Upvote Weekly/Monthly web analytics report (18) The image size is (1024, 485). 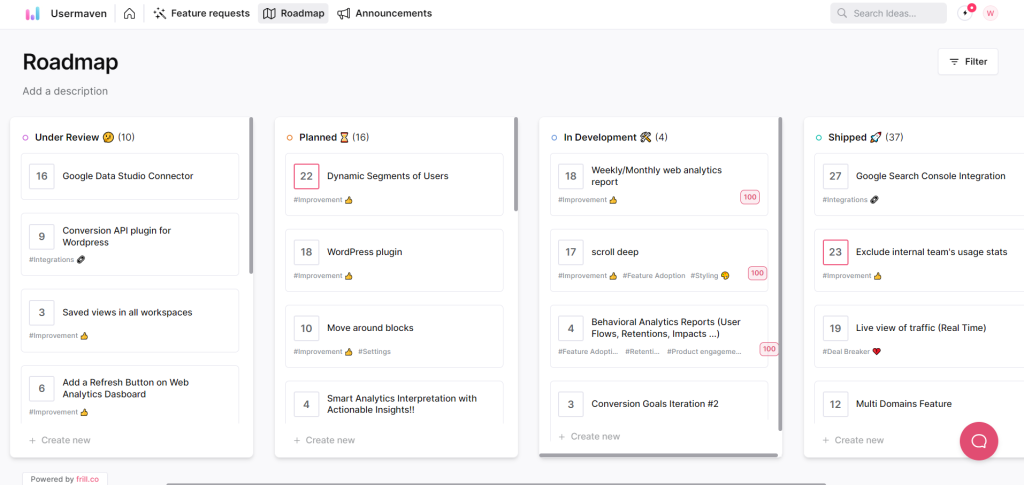click(571, 176)
